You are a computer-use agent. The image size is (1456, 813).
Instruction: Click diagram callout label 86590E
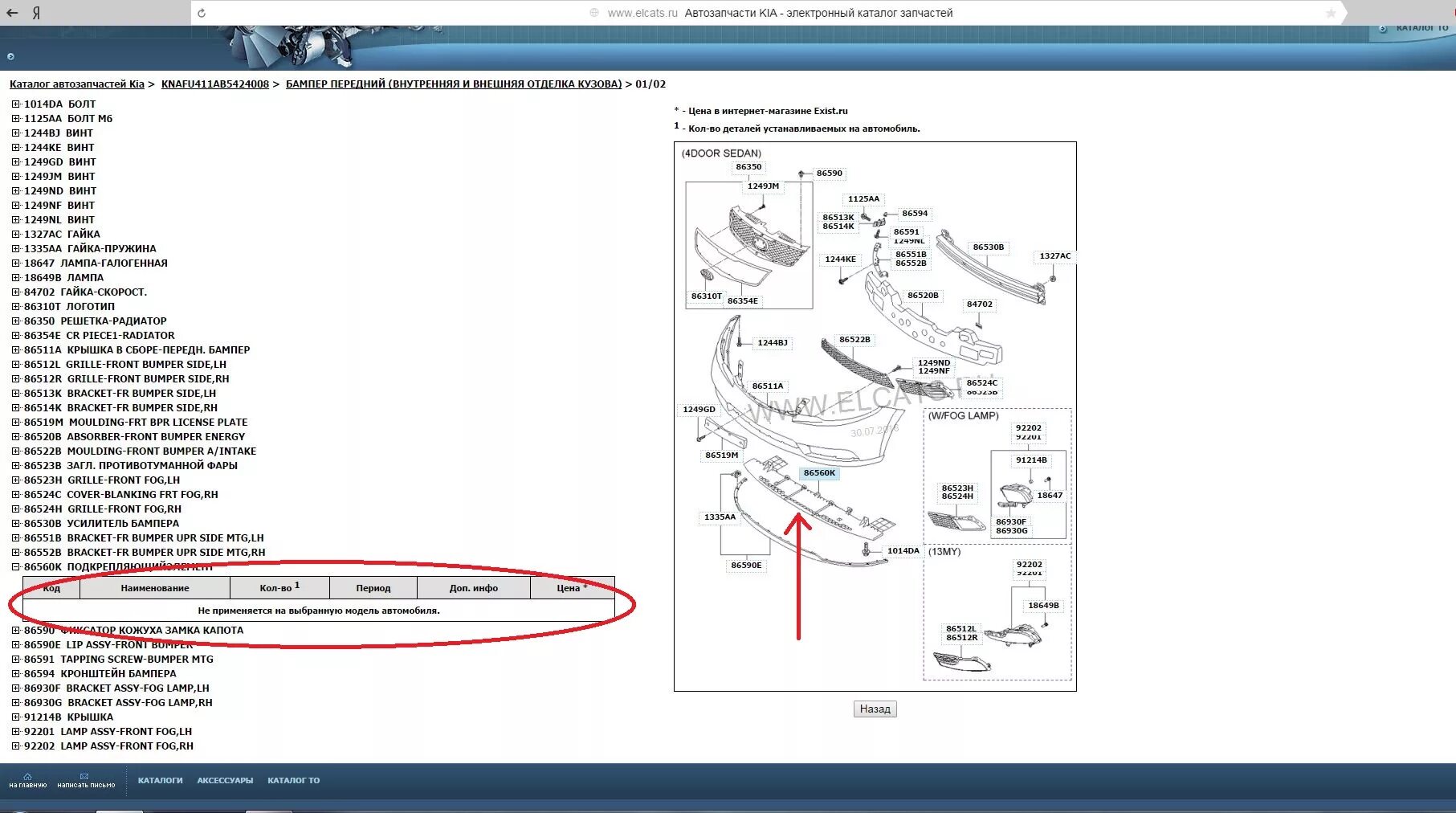point(746,566)
